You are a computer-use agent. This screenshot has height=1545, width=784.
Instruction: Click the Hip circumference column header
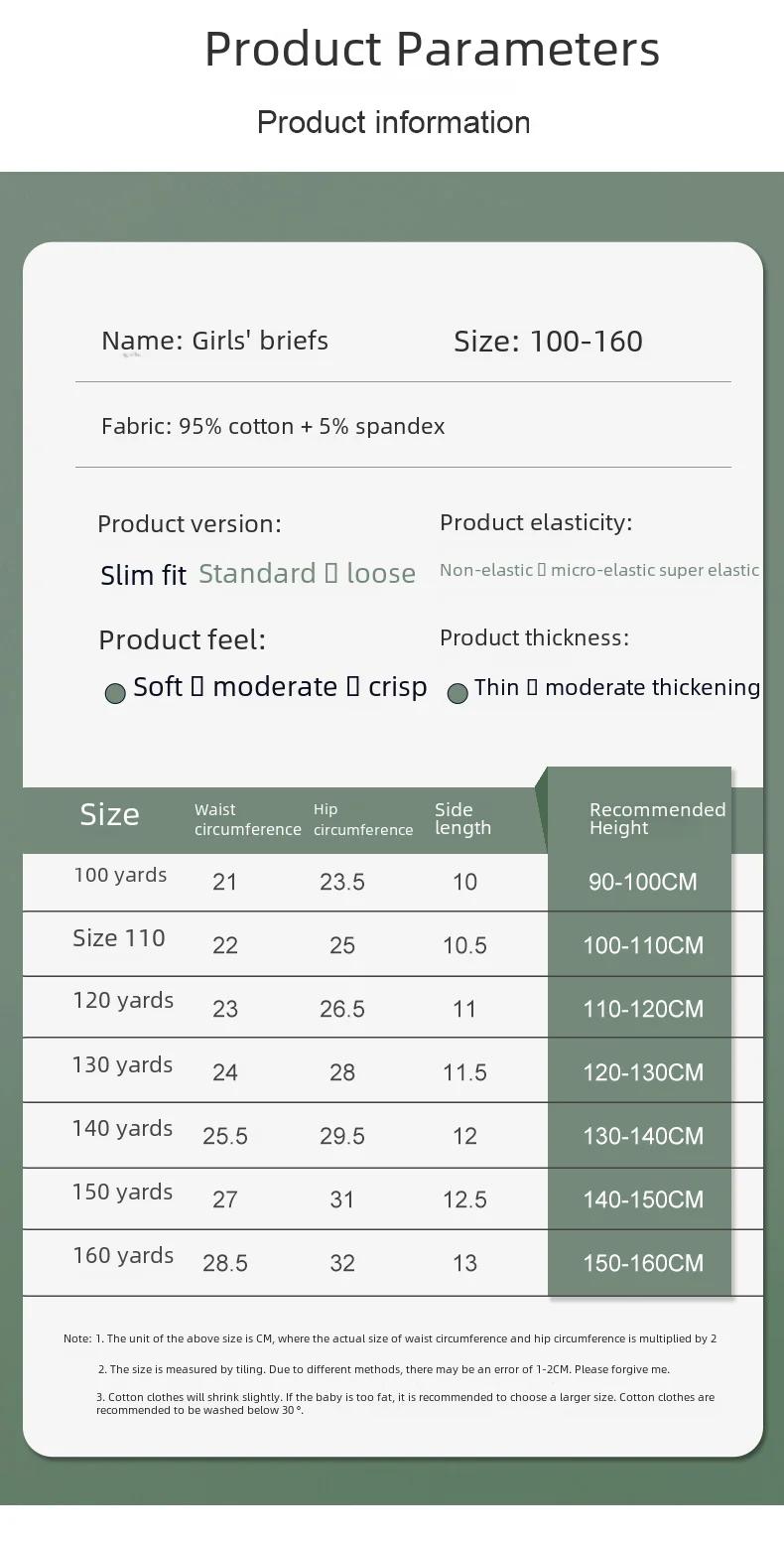(x=362, y=819)
